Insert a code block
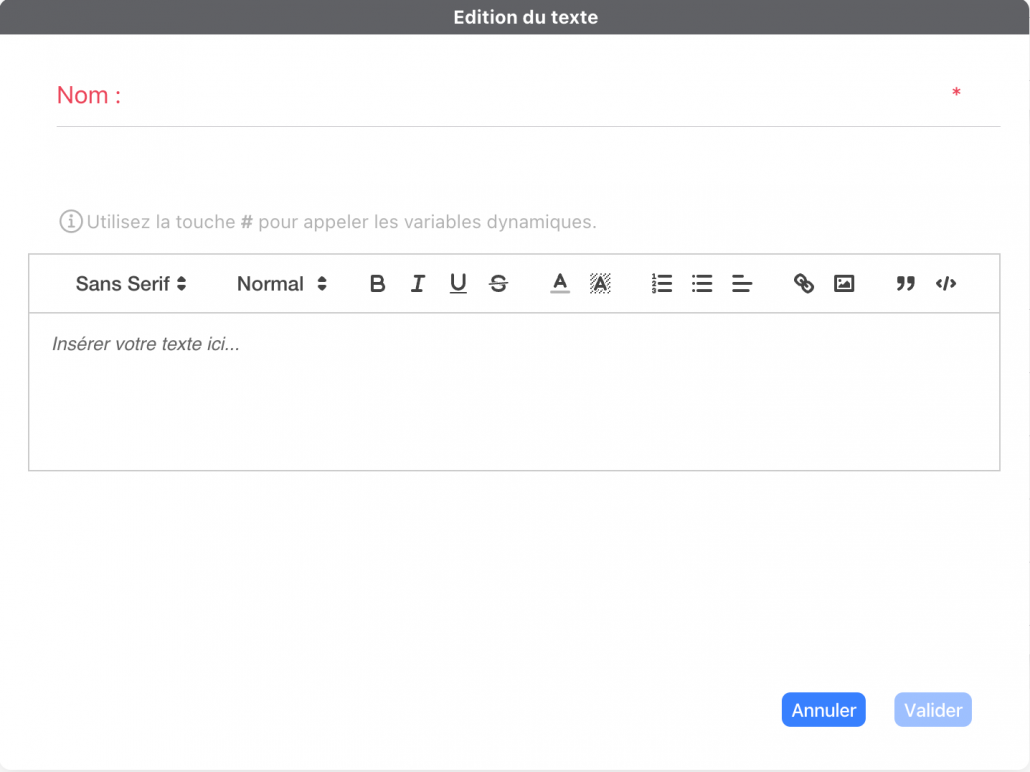Image resolution: width=1030 pixels, height=772 pixels. 946,284
